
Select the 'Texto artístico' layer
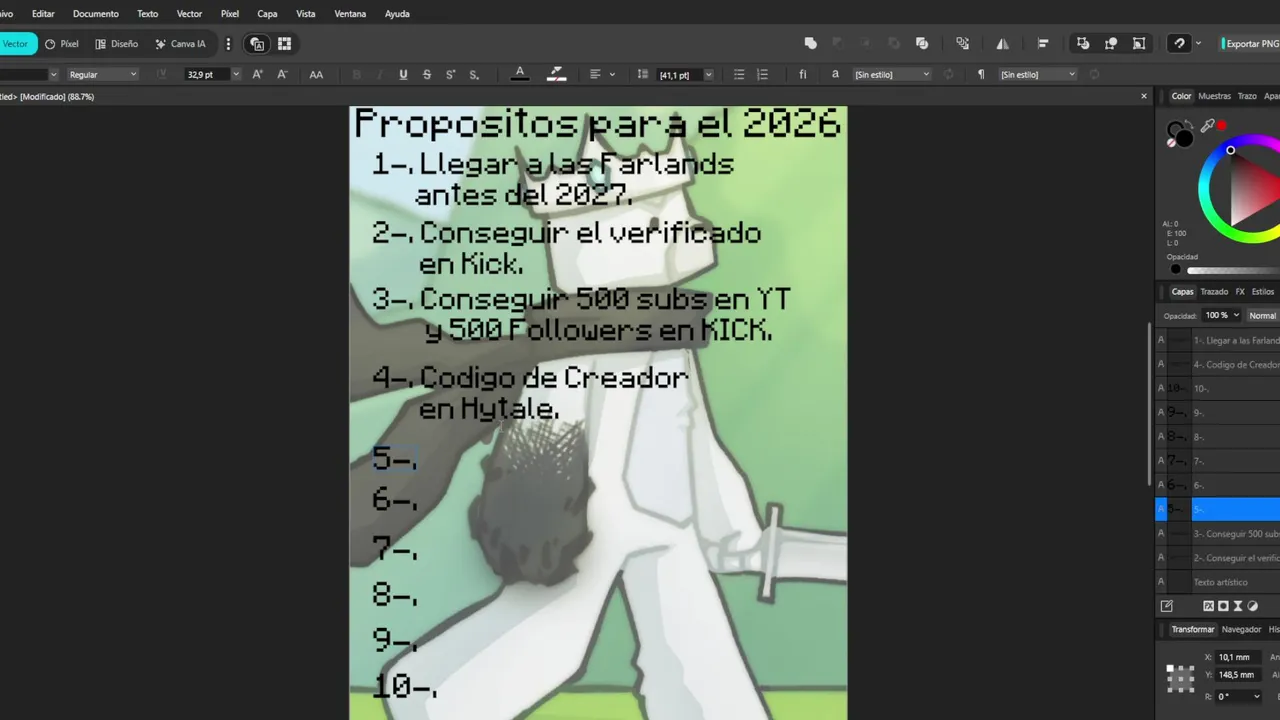(1218, 582)
